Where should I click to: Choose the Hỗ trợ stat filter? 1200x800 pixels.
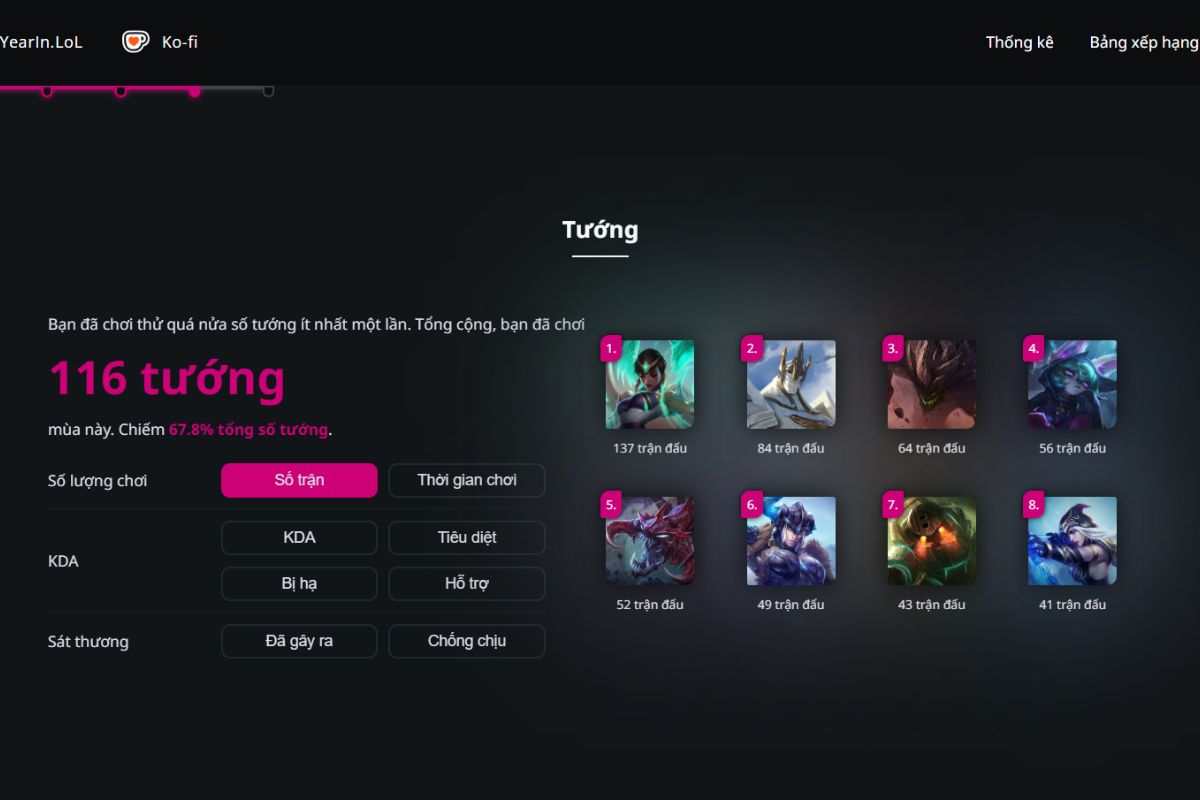(x=467, y=584)
